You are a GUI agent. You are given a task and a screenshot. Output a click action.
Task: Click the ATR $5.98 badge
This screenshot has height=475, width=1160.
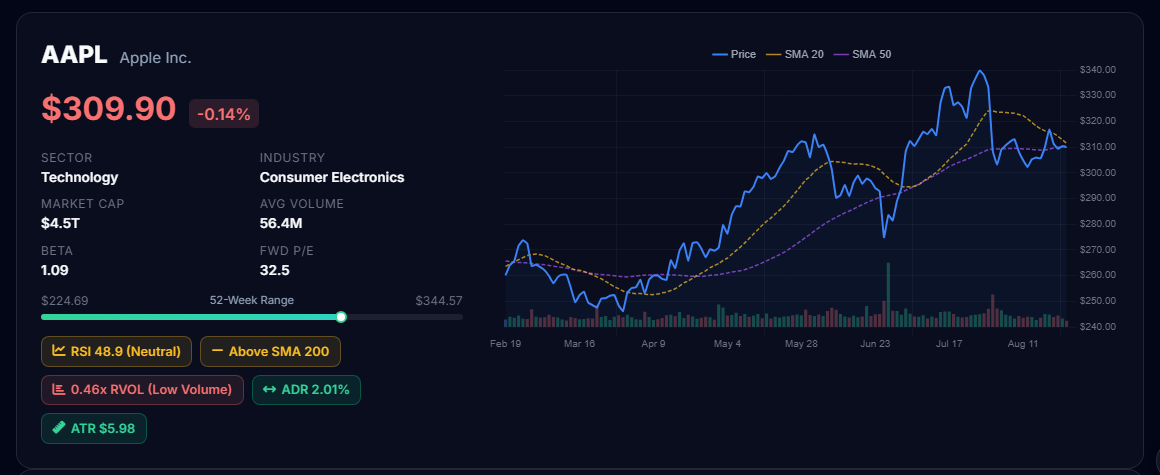(x=94, y=428)
